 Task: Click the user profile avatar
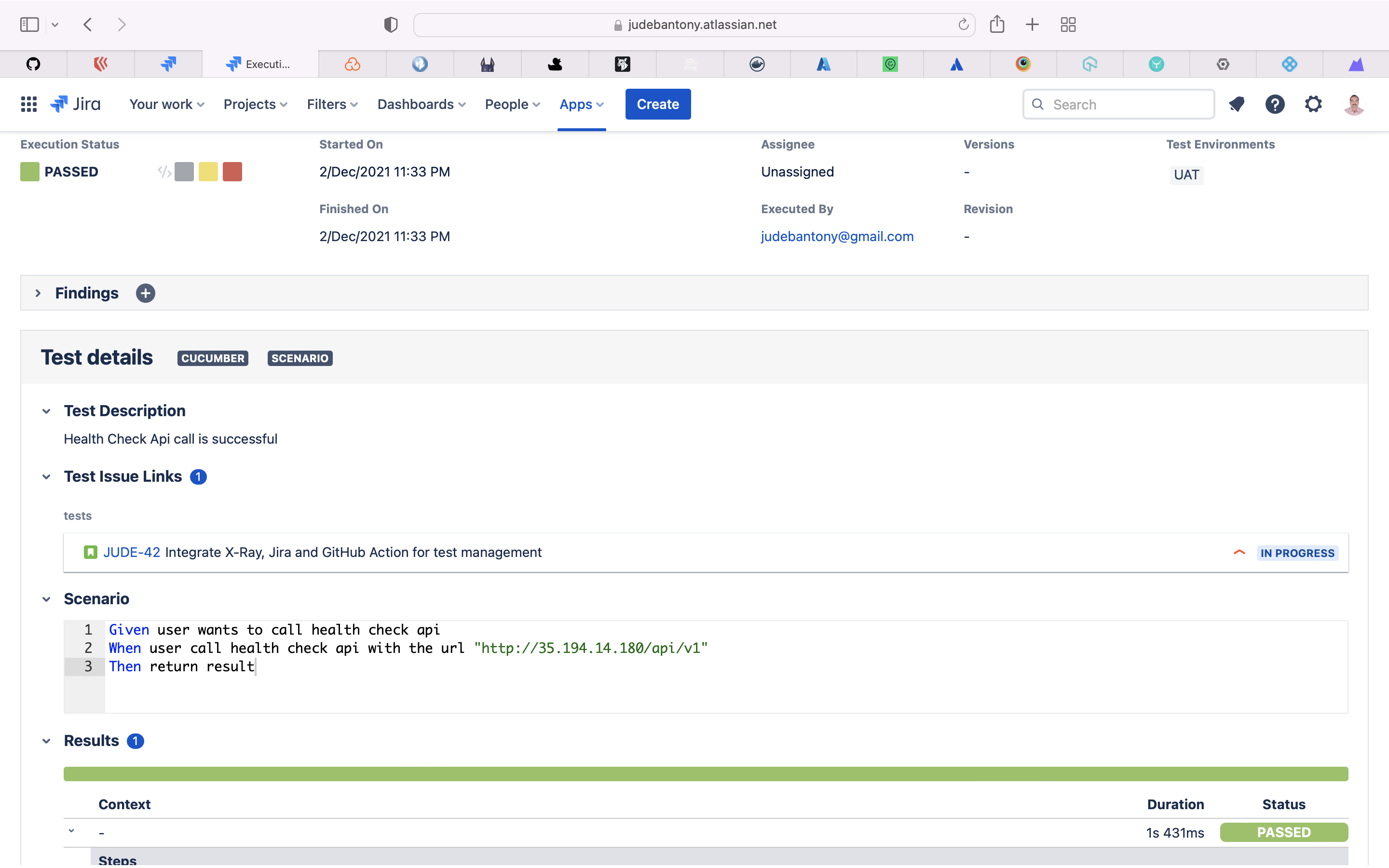(1354, 104)
